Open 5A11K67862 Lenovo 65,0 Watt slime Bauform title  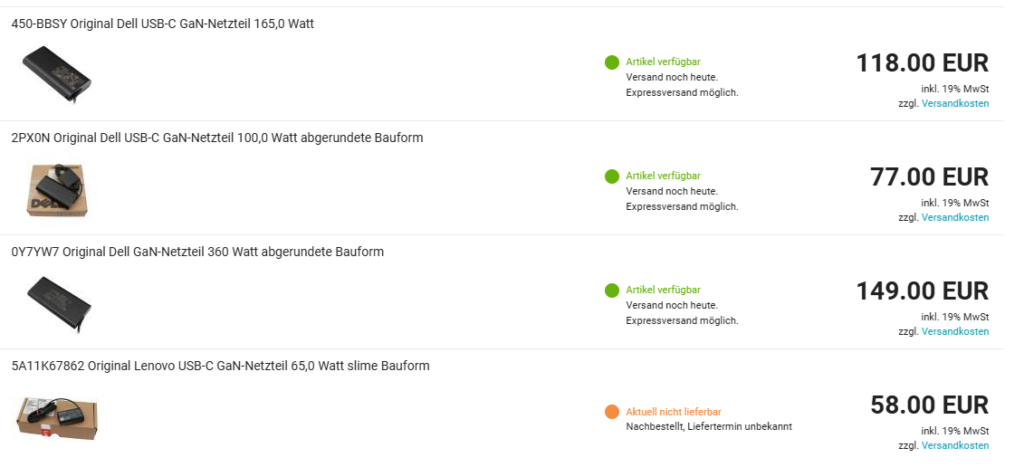[x=221, y=366]
